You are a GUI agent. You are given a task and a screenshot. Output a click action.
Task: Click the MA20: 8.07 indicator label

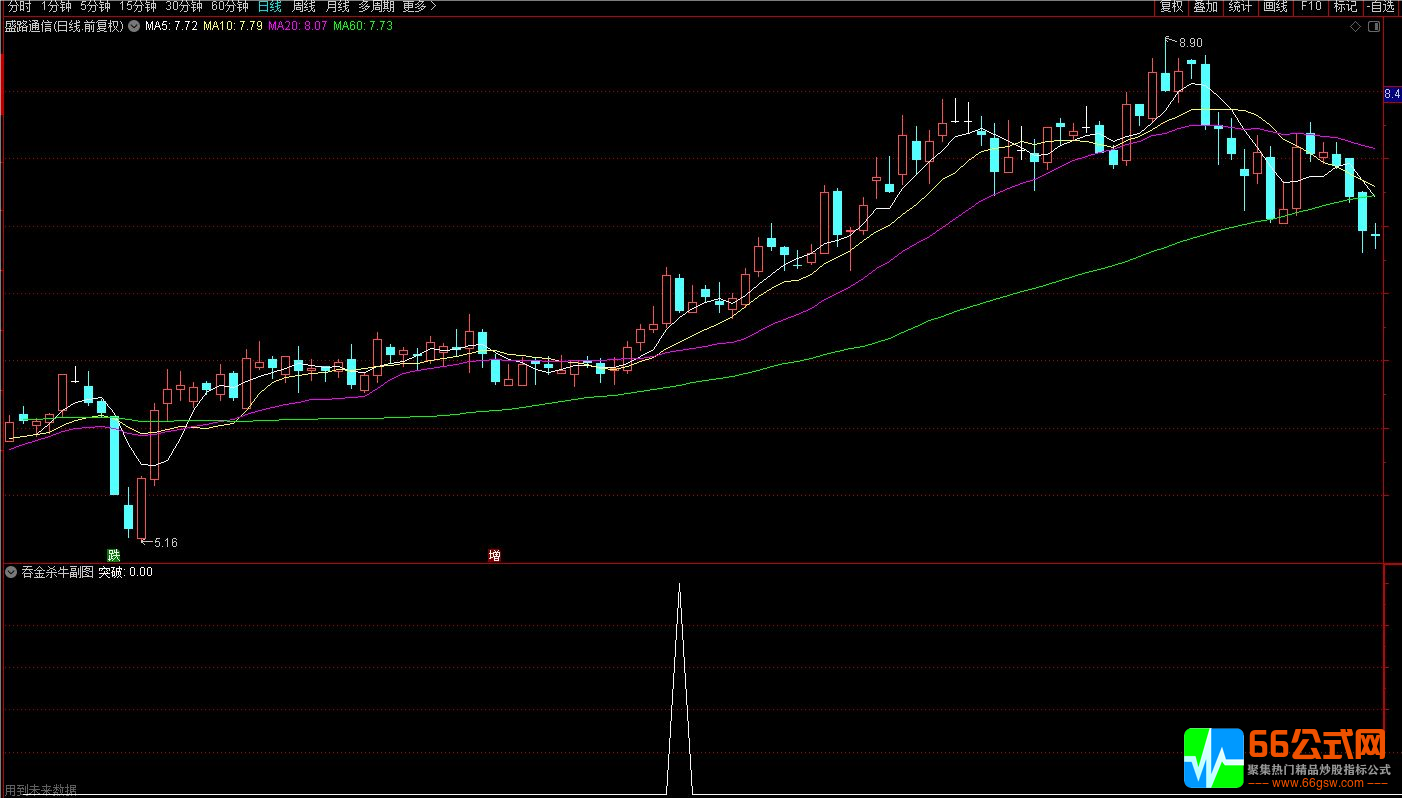[298, 27]
